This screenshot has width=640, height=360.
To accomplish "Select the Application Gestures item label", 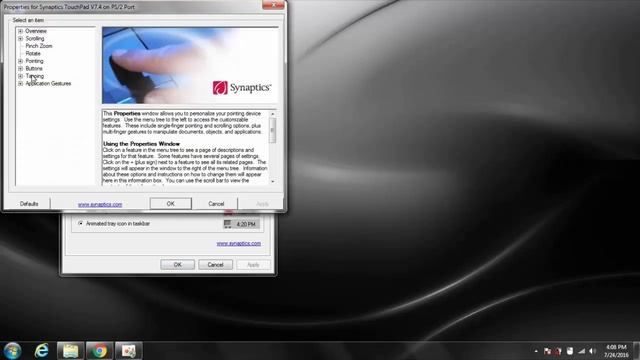I will 48,83.
